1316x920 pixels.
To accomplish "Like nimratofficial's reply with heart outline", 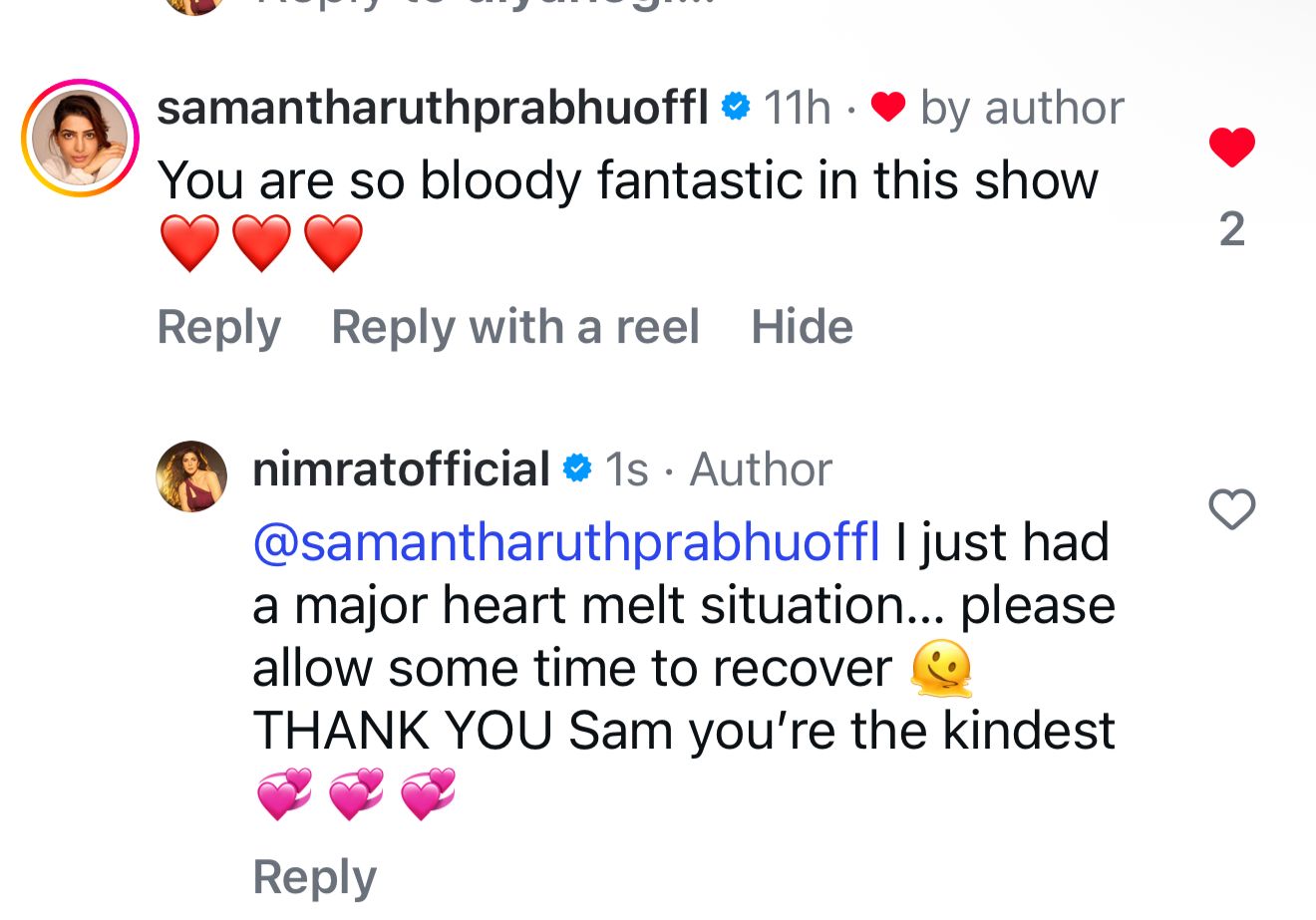I will click(x=1231, y=510).
